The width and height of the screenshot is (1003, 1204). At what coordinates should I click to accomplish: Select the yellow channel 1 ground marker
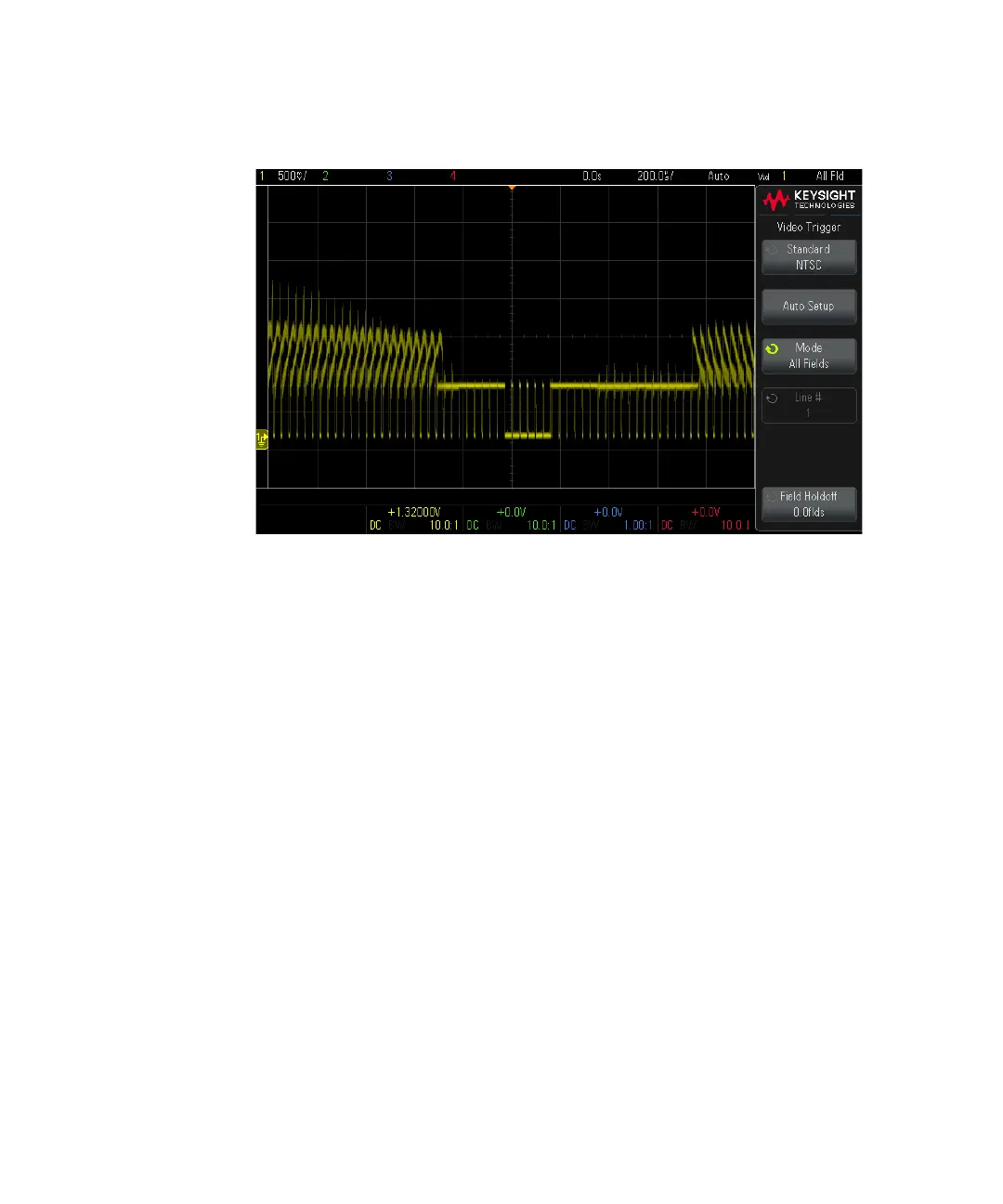[262, 438]
